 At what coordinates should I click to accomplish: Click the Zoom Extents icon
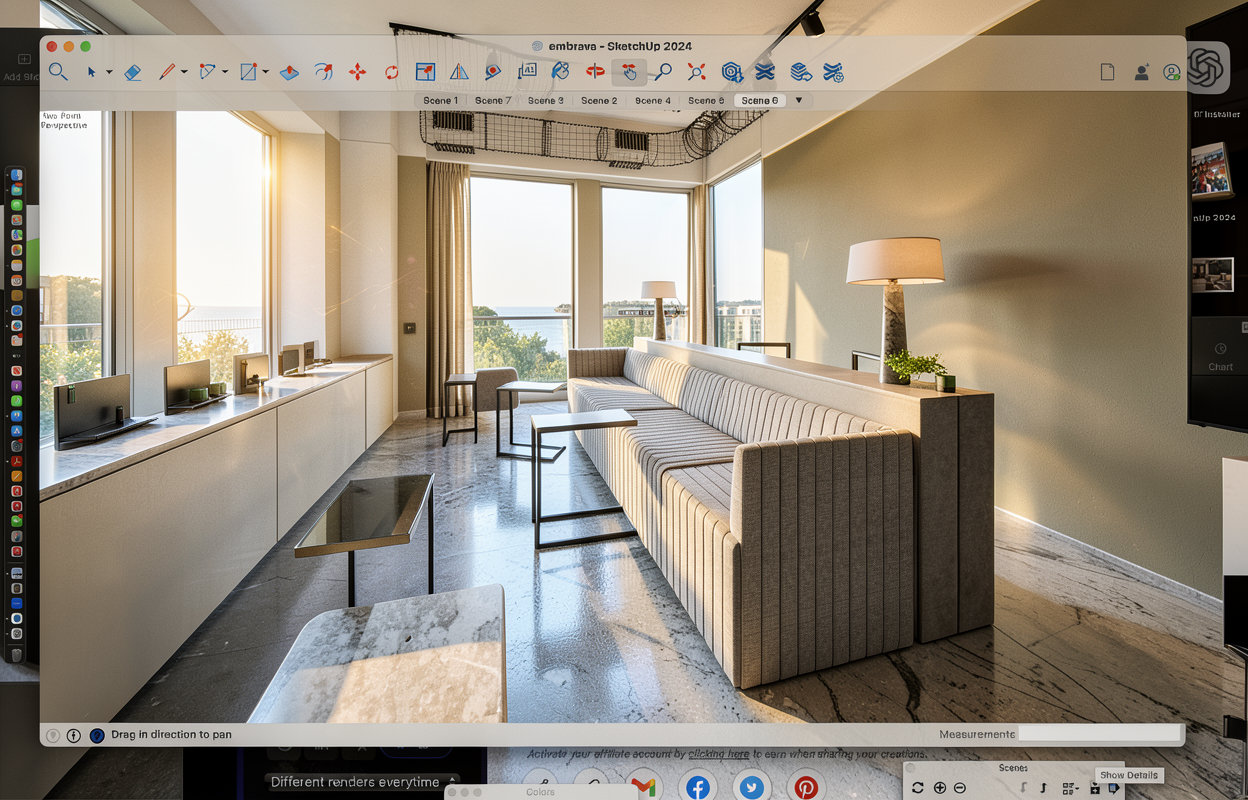697,72
